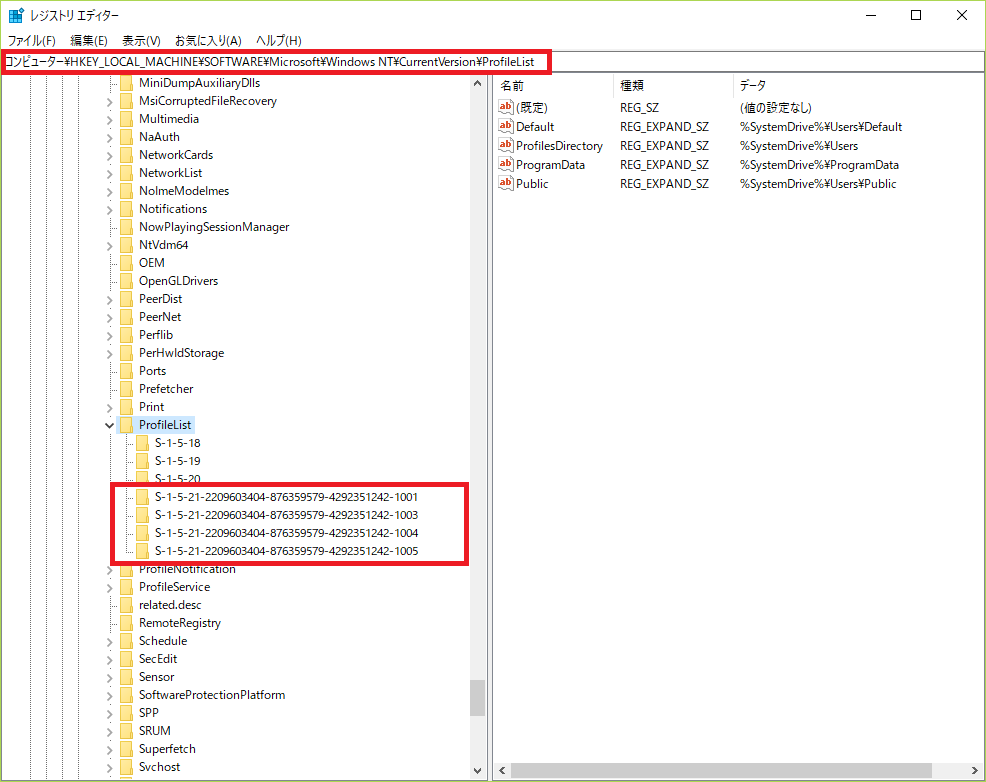Click the folder icon of the S-1-5-18 key
986x782 pixels.
[142, 443]
